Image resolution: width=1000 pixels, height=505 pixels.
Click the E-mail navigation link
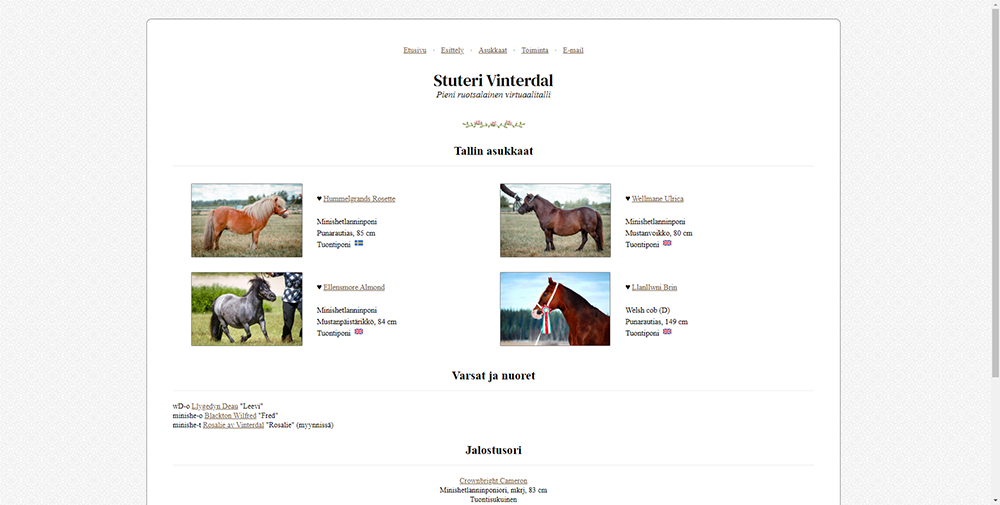pos(573,50)
